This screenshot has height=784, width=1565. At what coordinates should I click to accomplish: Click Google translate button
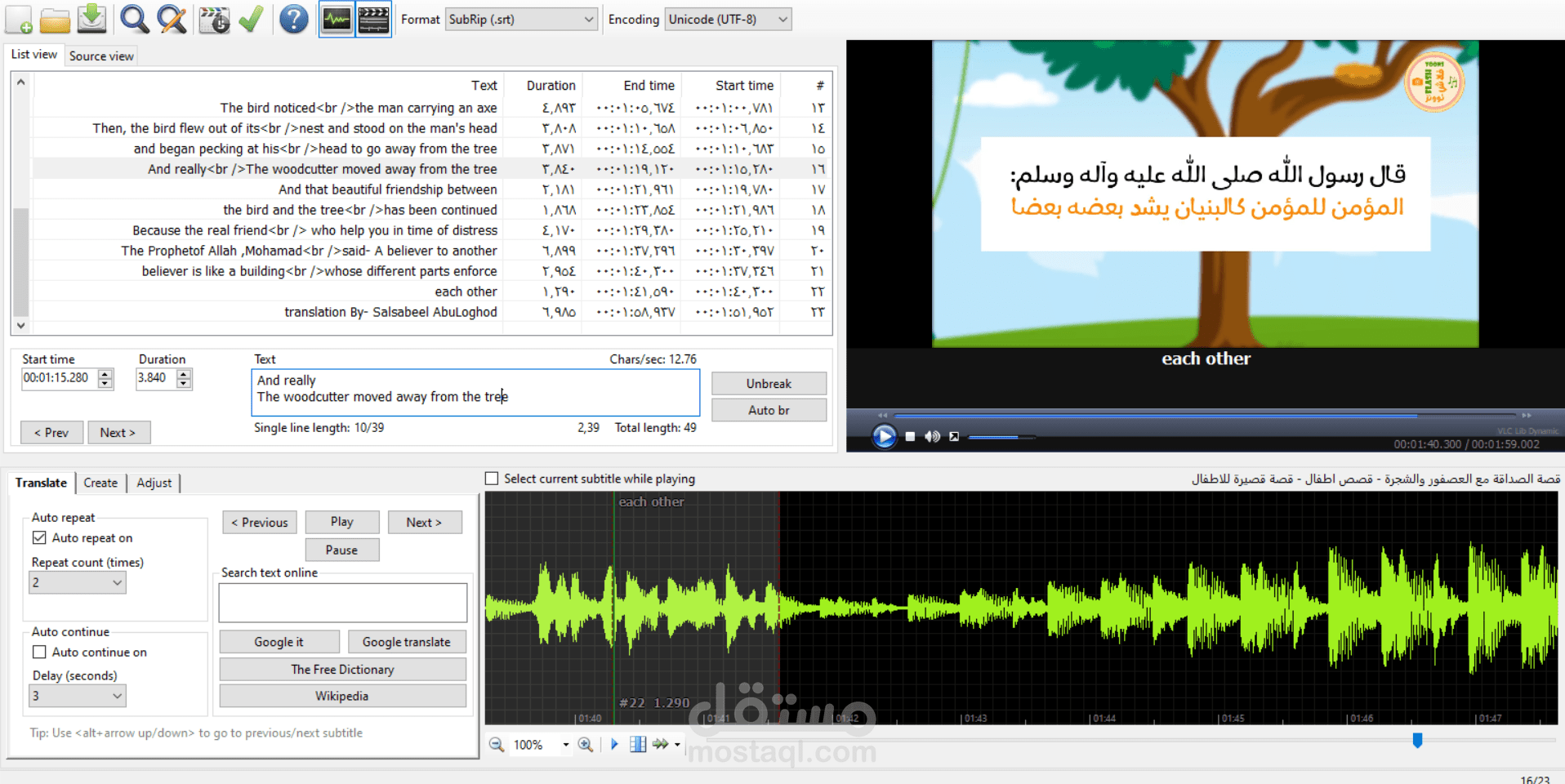[x=407, y=642]
